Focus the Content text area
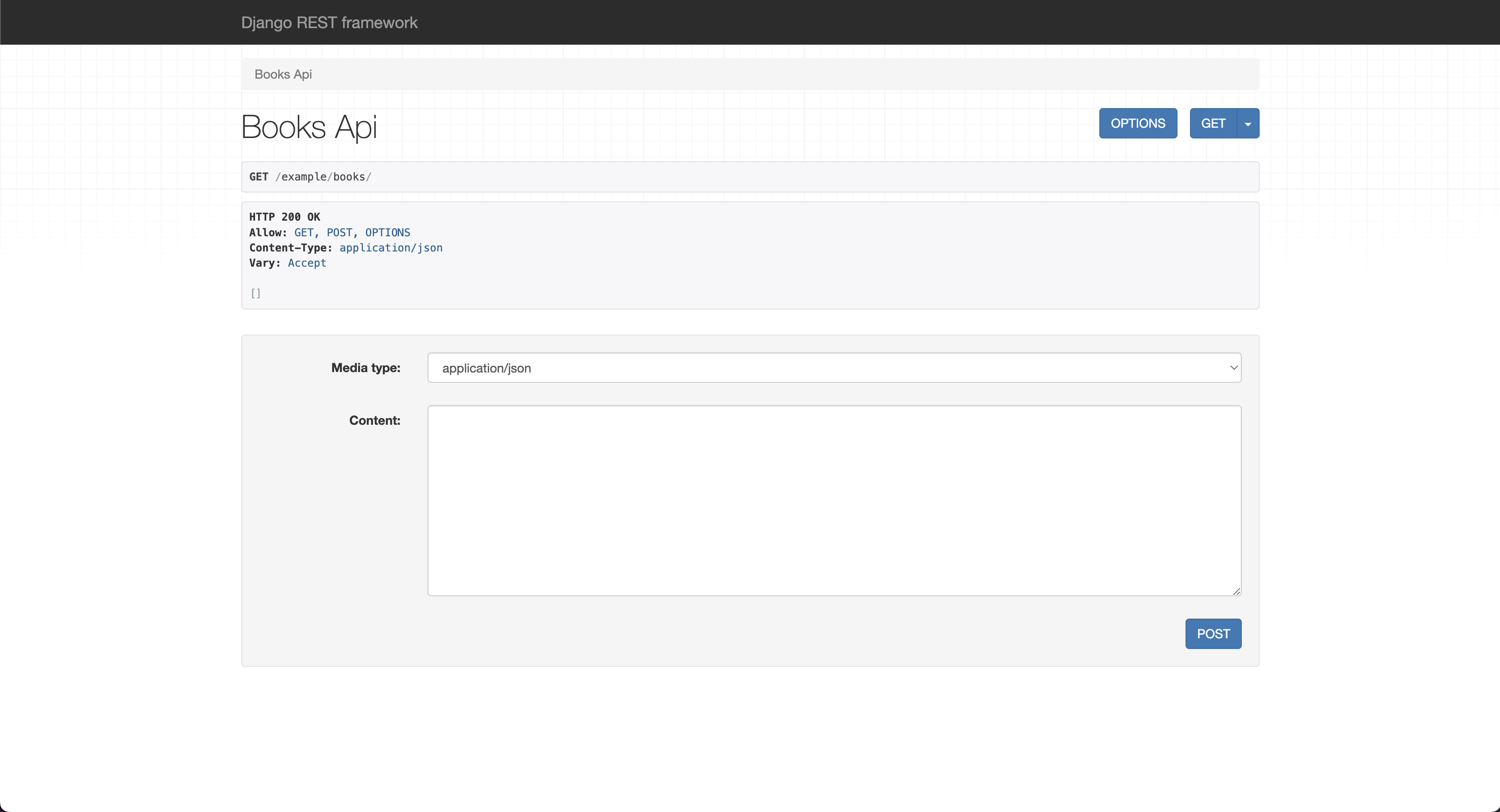1500x812 pixels. [x=834, y=501]
